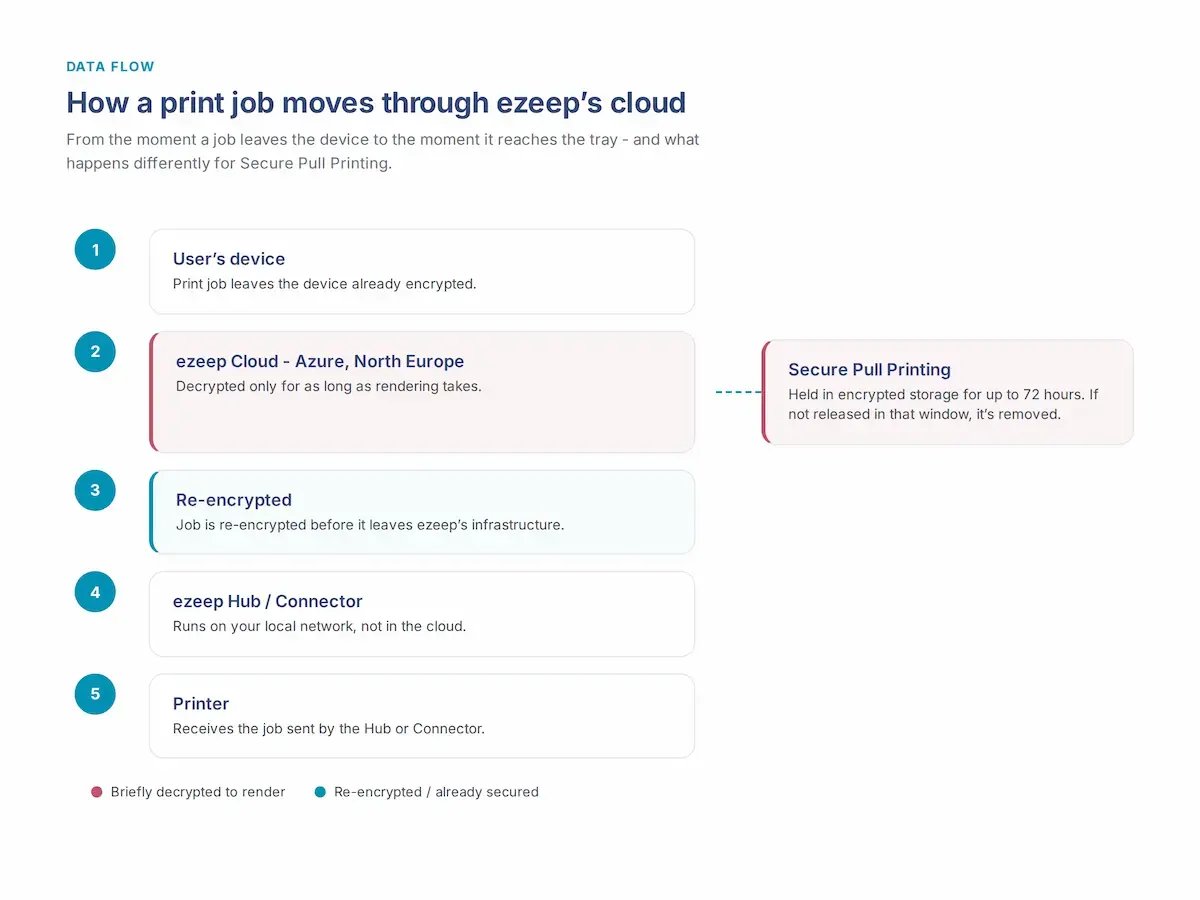Click the step 3 number circle
Image resolution: width=1200 pixels, height=900 pixels.
click(x=95, y=490)
